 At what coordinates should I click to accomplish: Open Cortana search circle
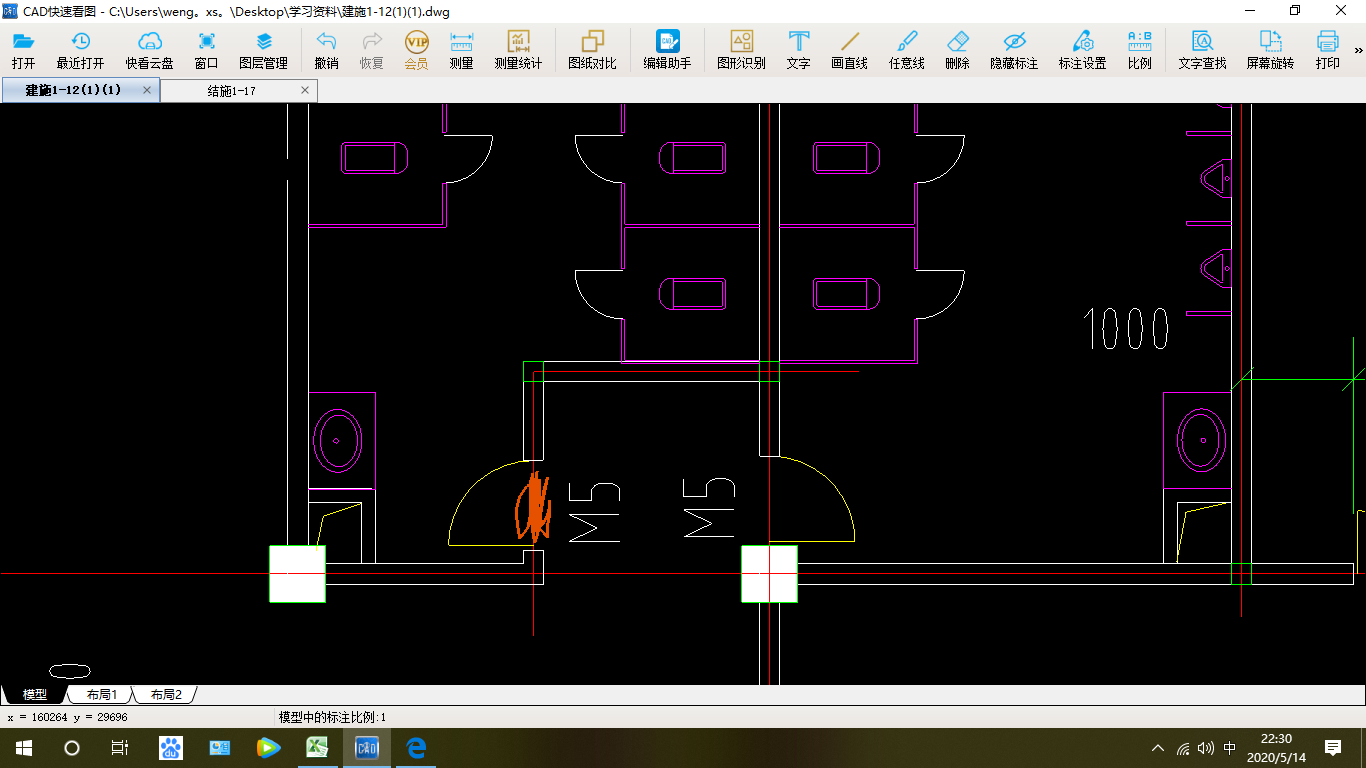pos(72,747)
